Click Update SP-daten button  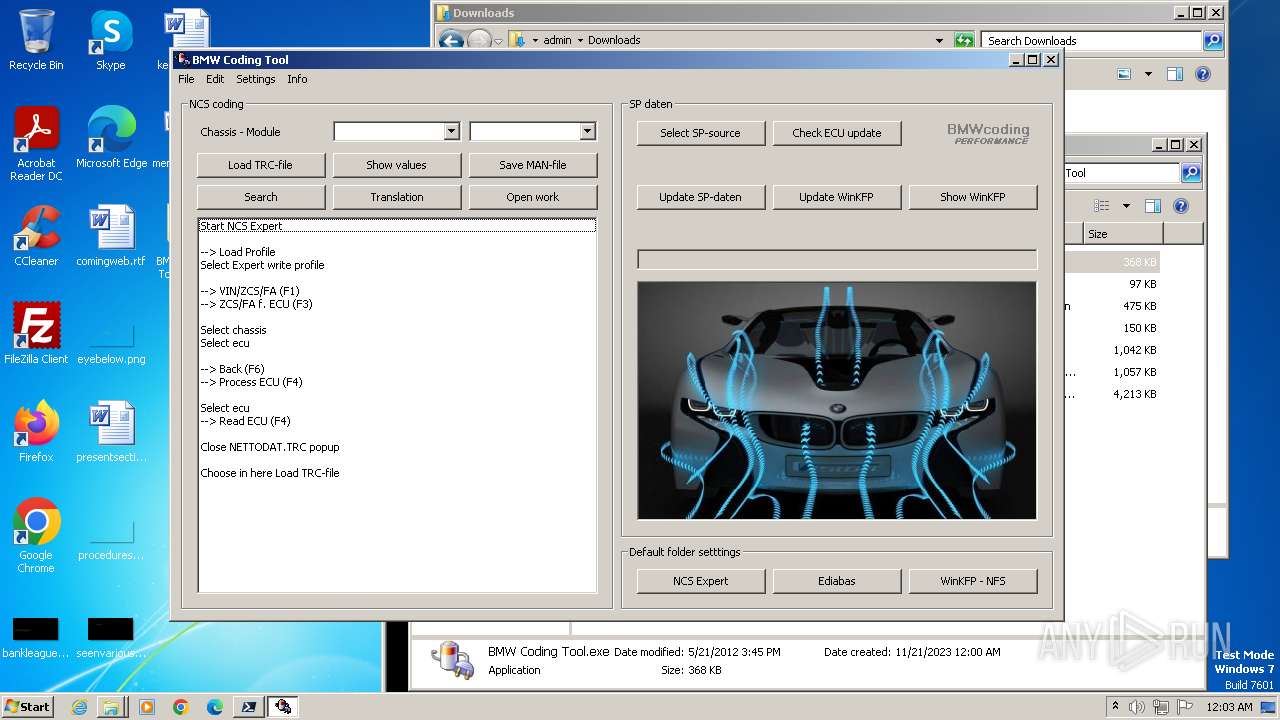(x=700, y=197)
